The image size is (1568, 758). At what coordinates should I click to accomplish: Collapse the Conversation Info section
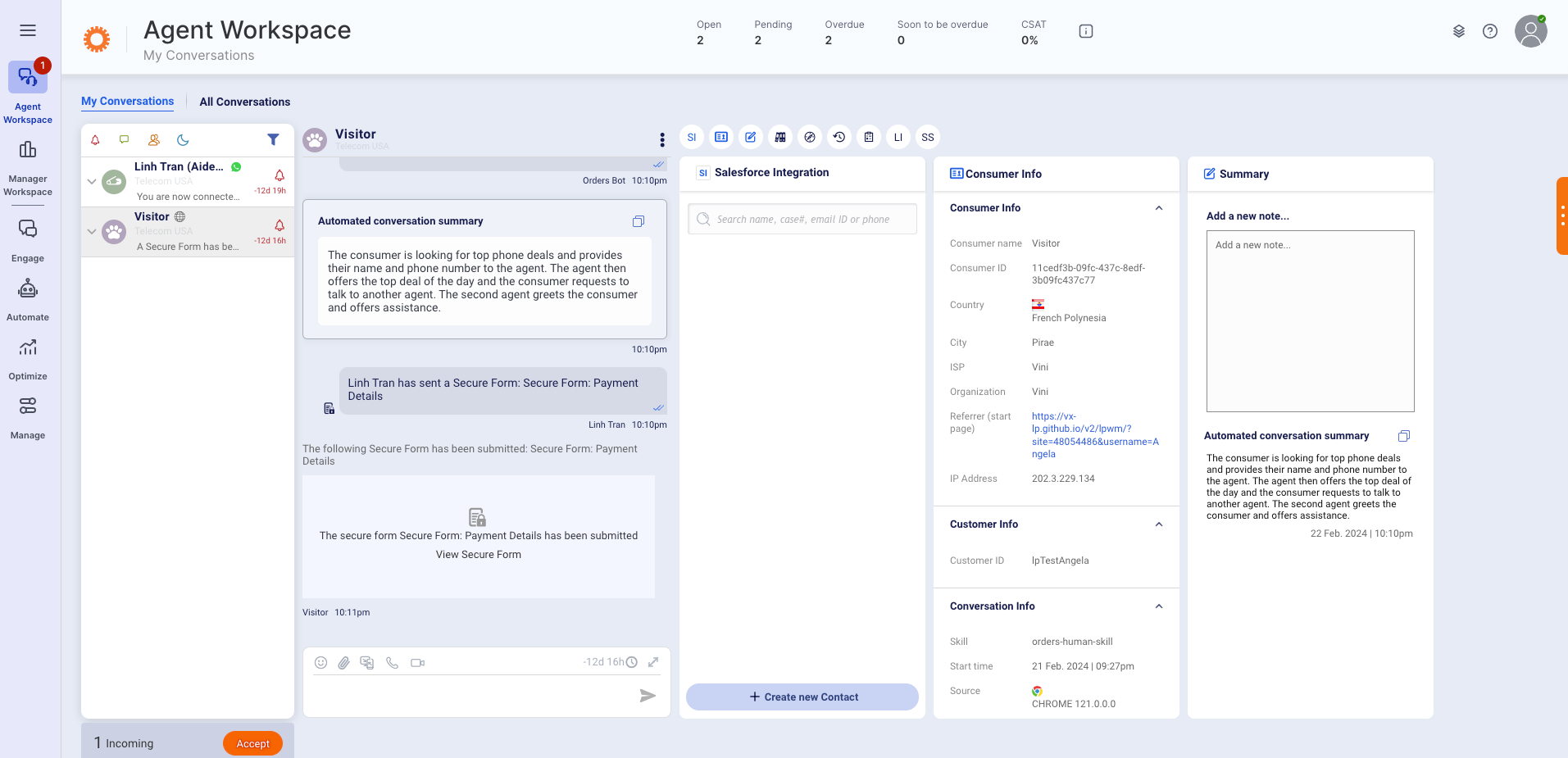point(1159,606)
